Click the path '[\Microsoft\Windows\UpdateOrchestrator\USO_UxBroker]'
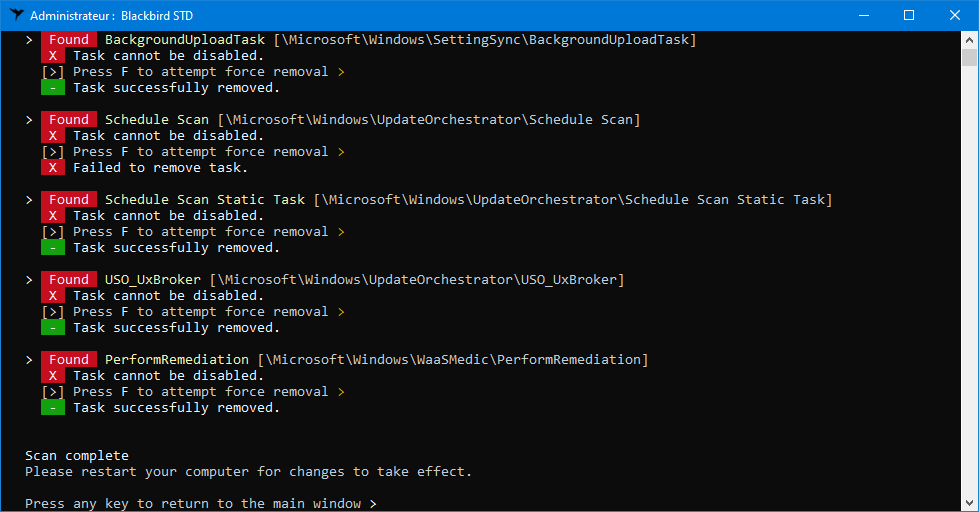This screenshot has height=512, width=979. tap(416, 279)
